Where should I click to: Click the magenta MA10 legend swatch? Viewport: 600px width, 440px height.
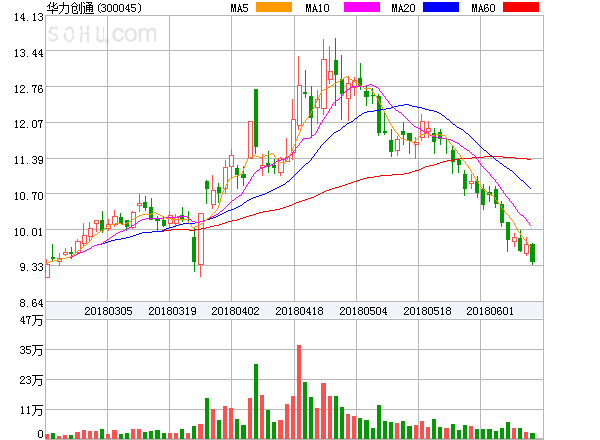(x=362, y=7)
